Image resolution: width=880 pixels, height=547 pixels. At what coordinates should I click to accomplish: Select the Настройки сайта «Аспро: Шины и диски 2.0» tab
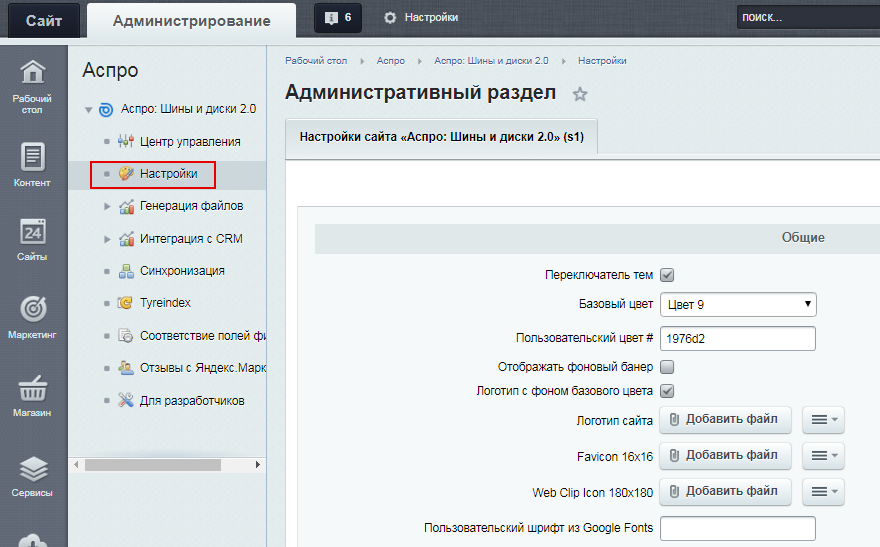pos(442,136)
